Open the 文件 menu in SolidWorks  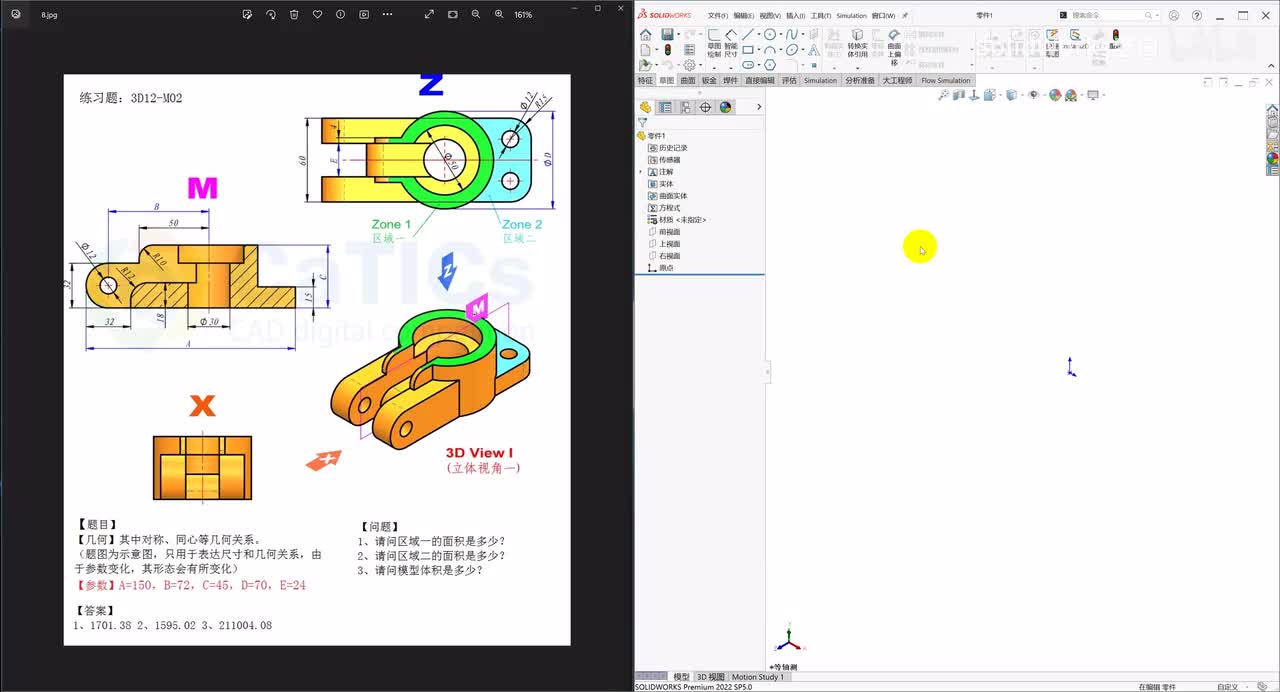point(717,16)
